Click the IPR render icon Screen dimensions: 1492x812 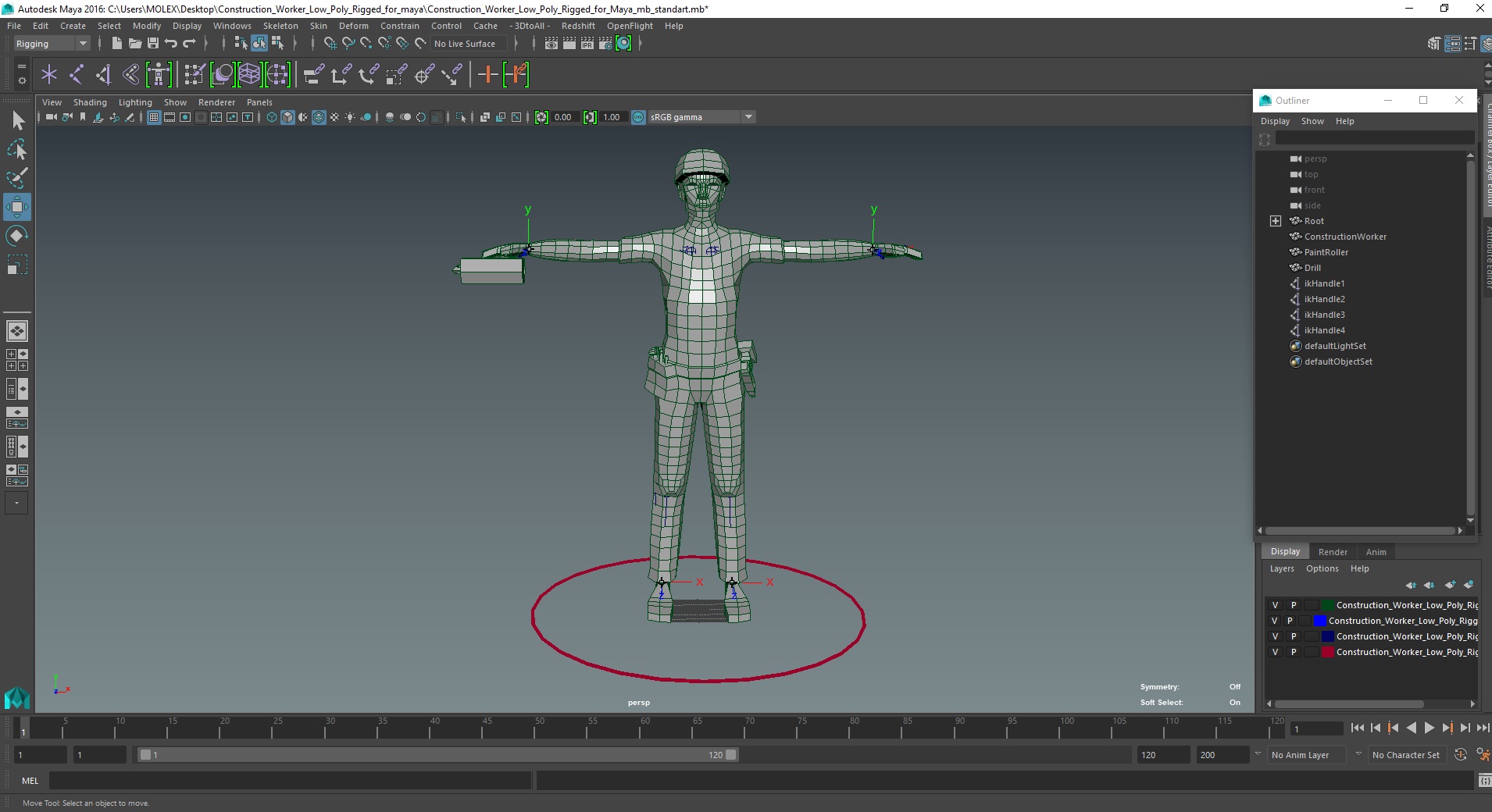click(x=587, y=44)
